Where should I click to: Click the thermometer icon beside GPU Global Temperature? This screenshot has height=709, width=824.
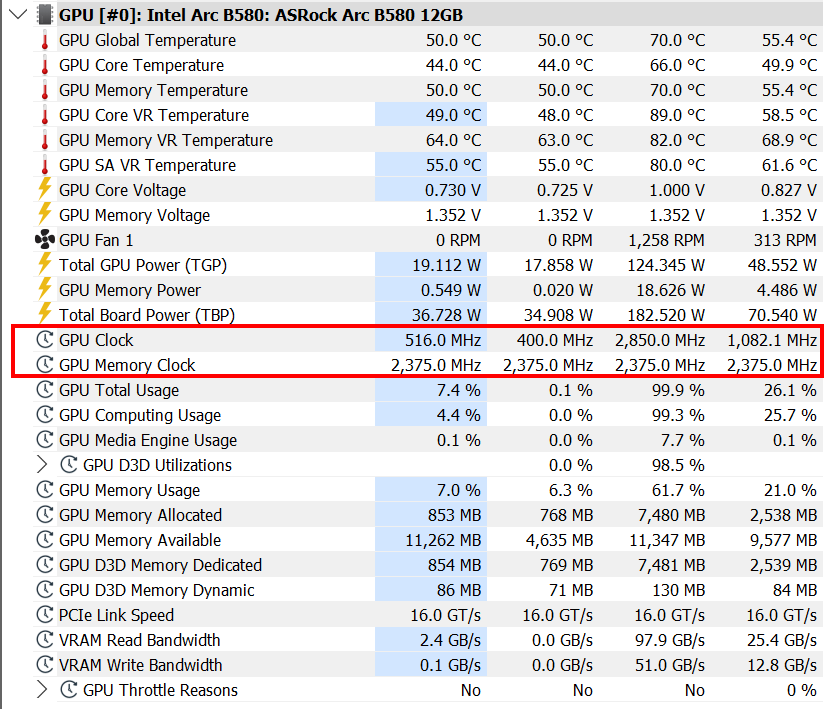pos(45,40)
